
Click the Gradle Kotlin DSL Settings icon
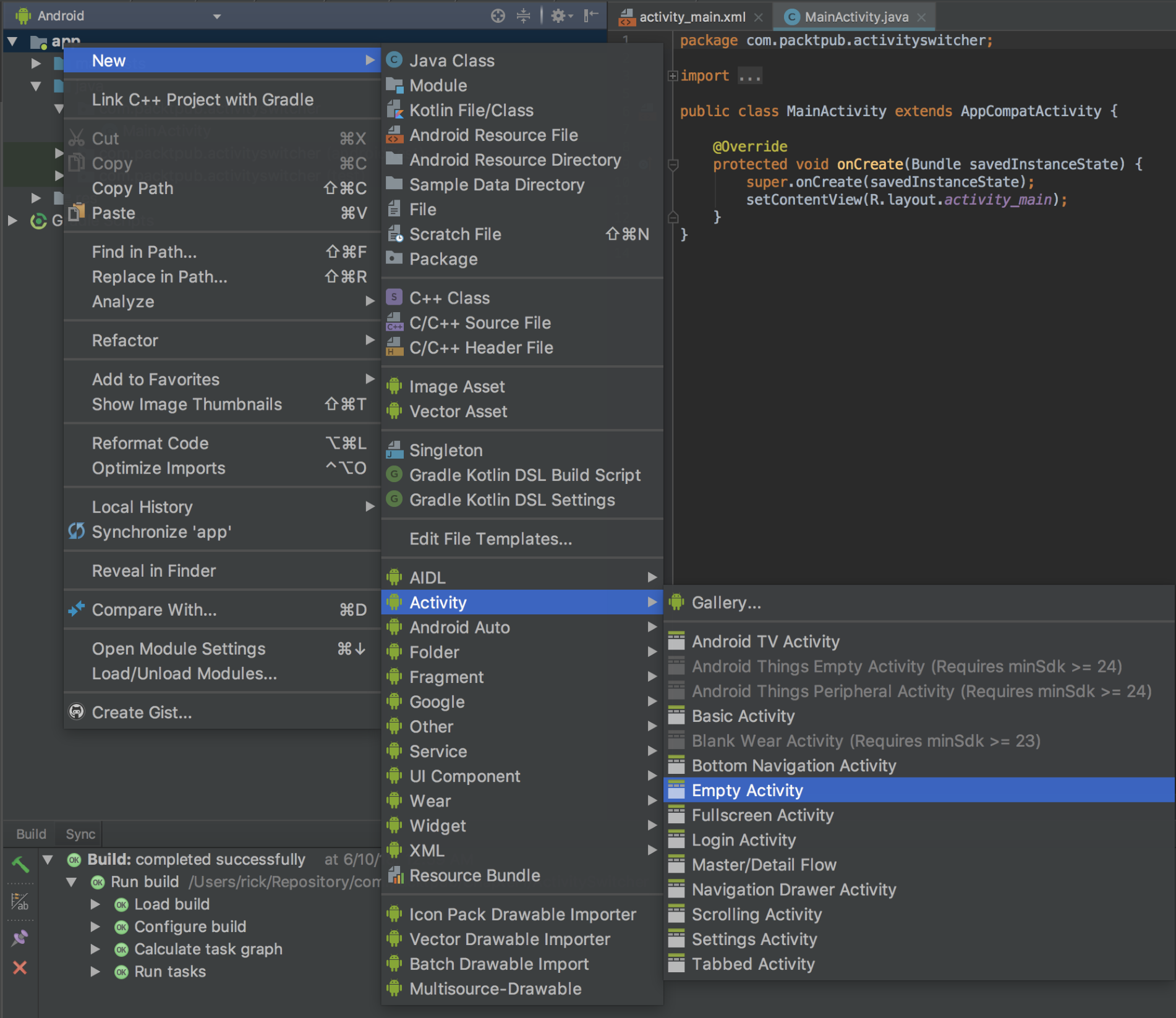(x=394, y=499)
